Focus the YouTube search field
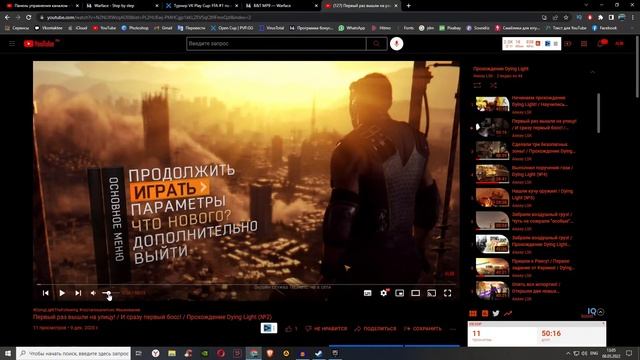Screen dimensions: 640x360 tap(276, 43)
